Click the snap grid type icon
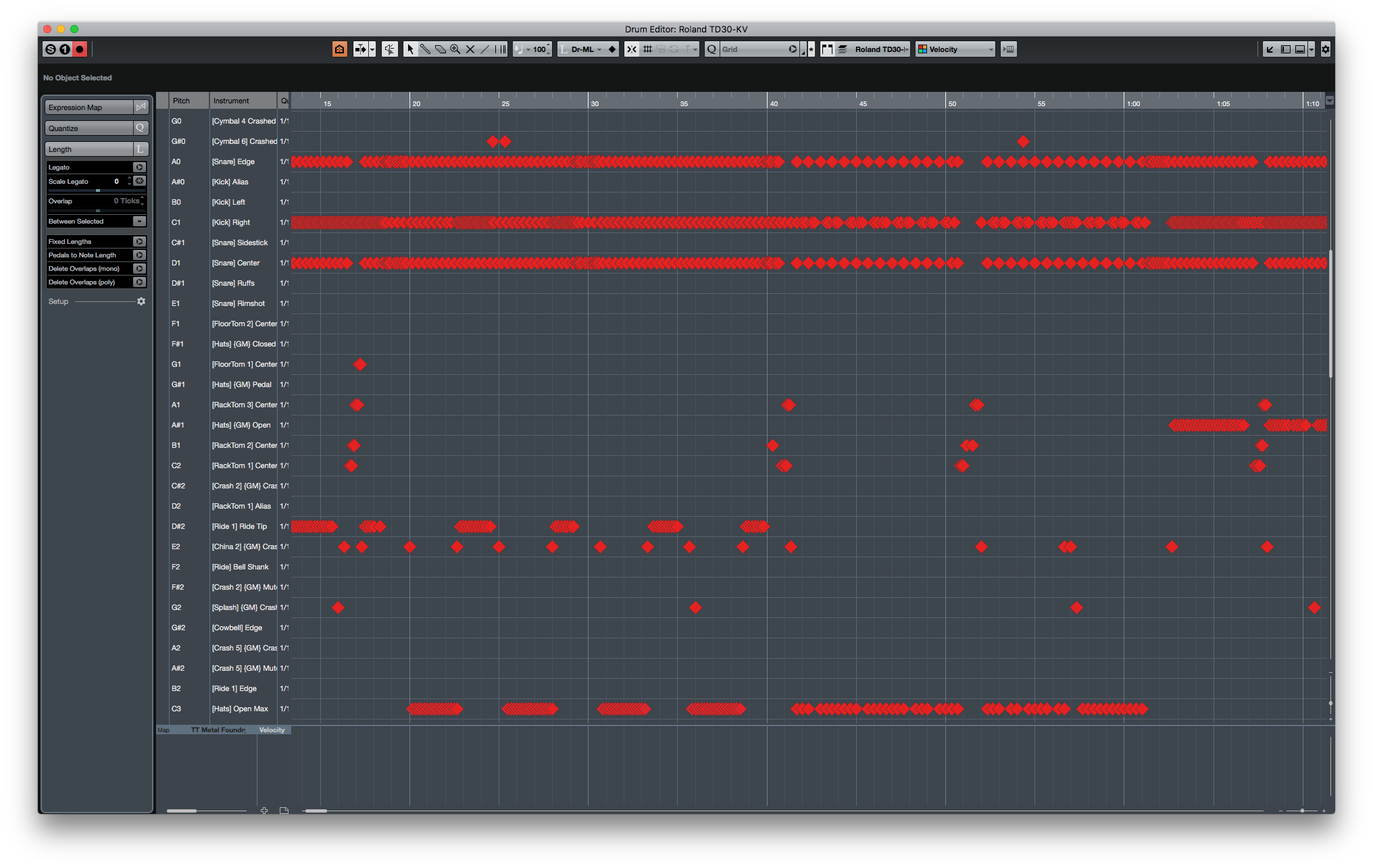Screen dimensions: 1373x868 [647, 49]
